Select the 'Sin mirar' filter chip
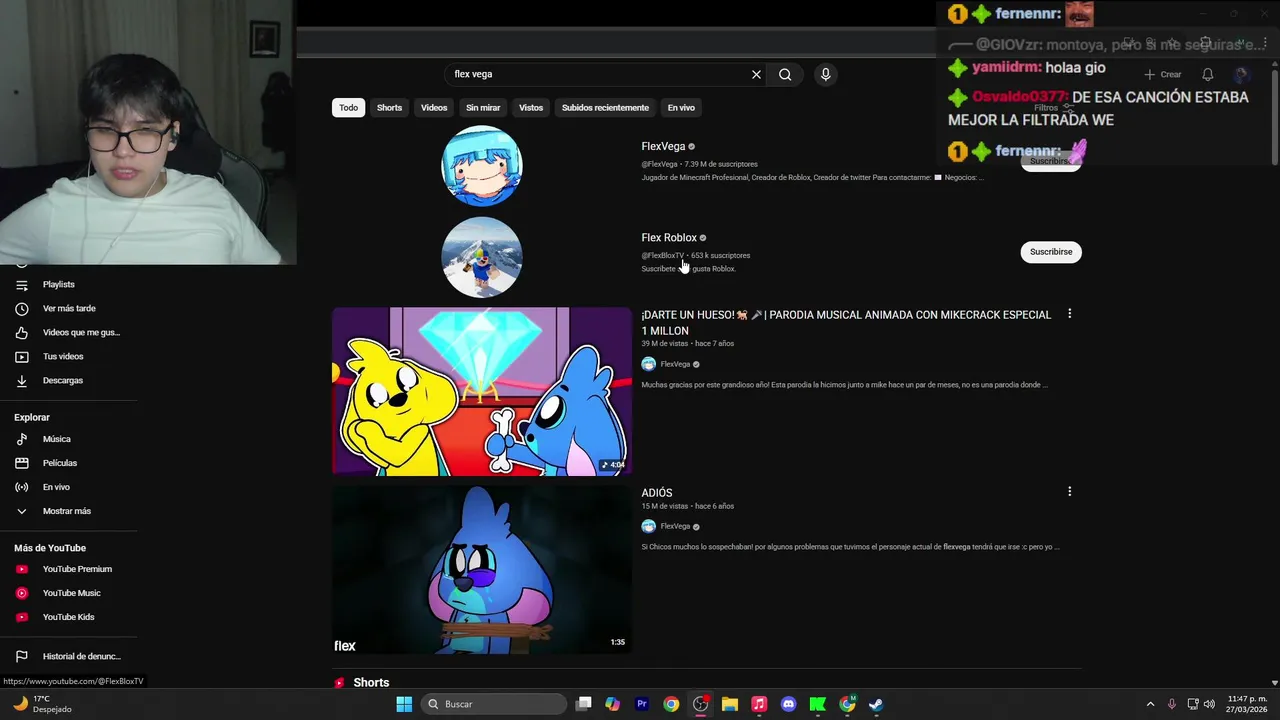 coord(483,108)
